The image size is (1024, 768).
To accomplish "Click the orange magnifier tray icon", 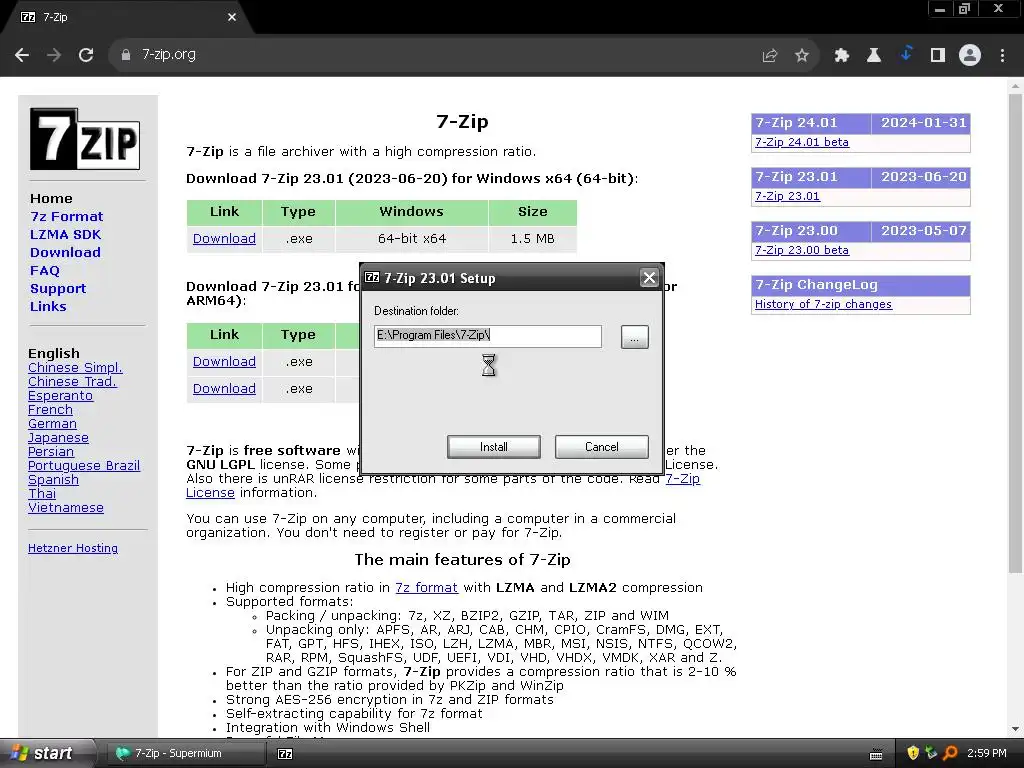I will [950, 753].
